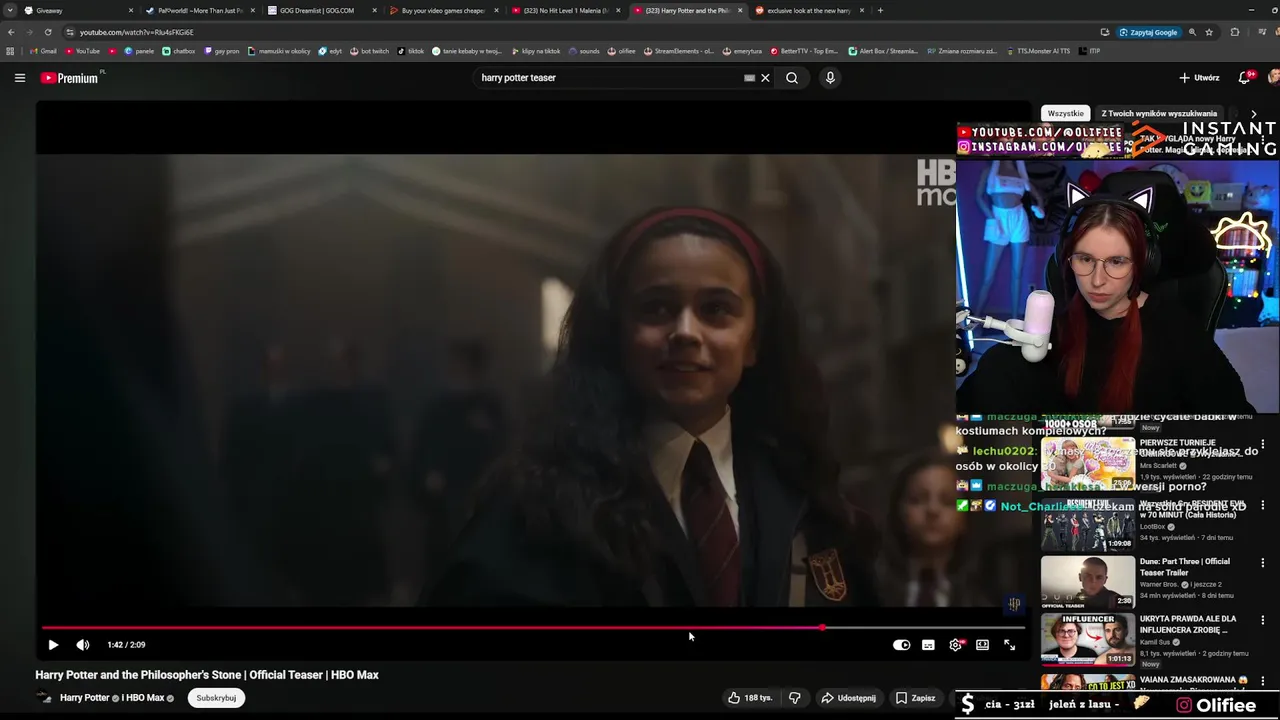This screenshot has width=1280, height=720.
Task: Open the INFLUENCER video thumbnail
Action: pyautogui.click(x=1088, y=640)
